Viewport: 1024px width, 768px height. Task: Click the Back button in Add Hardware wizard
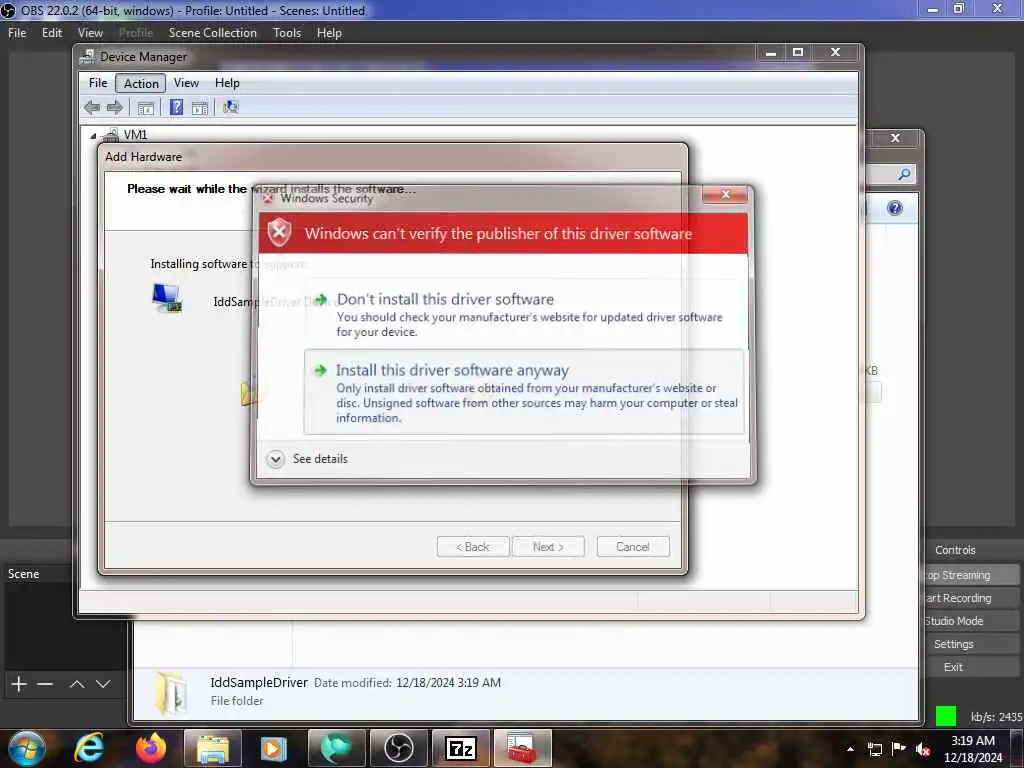(x=473, y=547)
